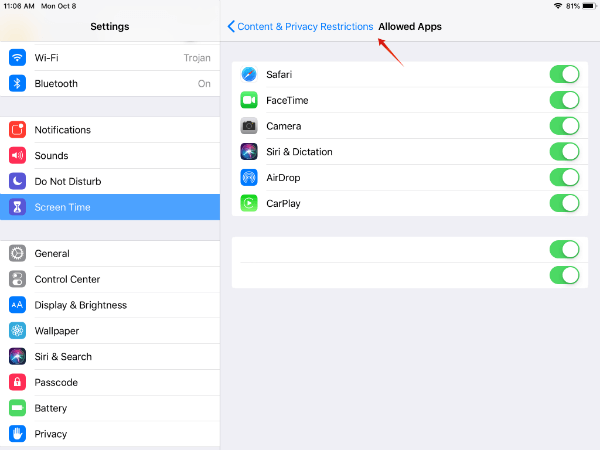Screen dimensions: 600x450
Task: Tap the FaceTime video icon
Action: tap(249, 100)
